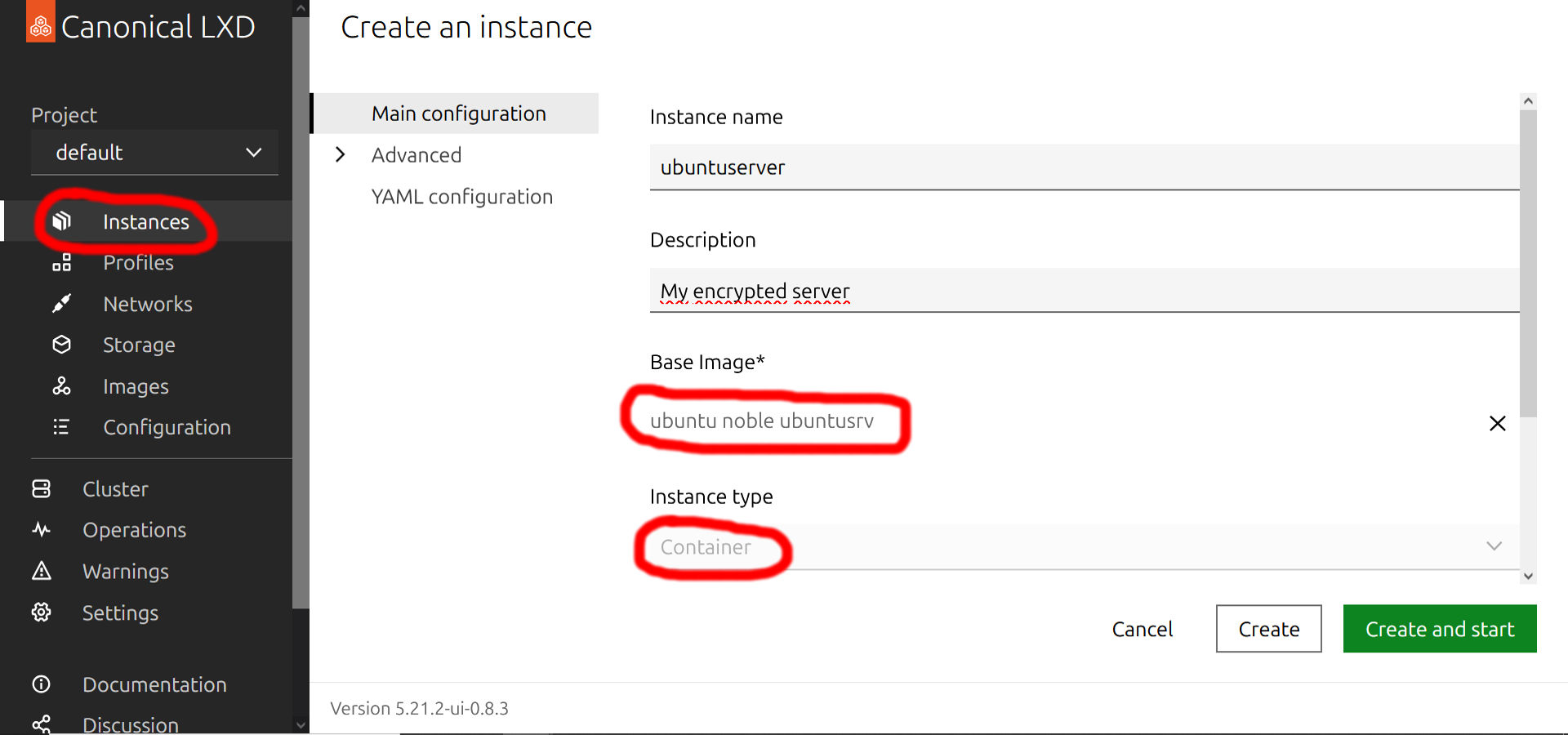
Task: Click the Profiles grid icon
Action: [62, 263]
